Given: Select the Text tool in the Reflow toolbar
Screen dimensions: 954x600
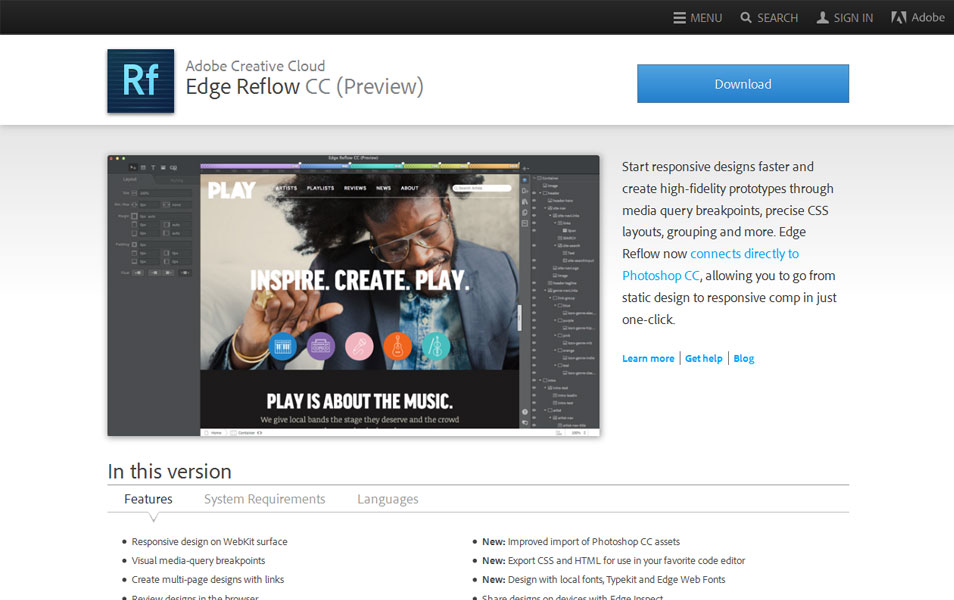Looking at the screenshot, I should [x=155, y=168].
